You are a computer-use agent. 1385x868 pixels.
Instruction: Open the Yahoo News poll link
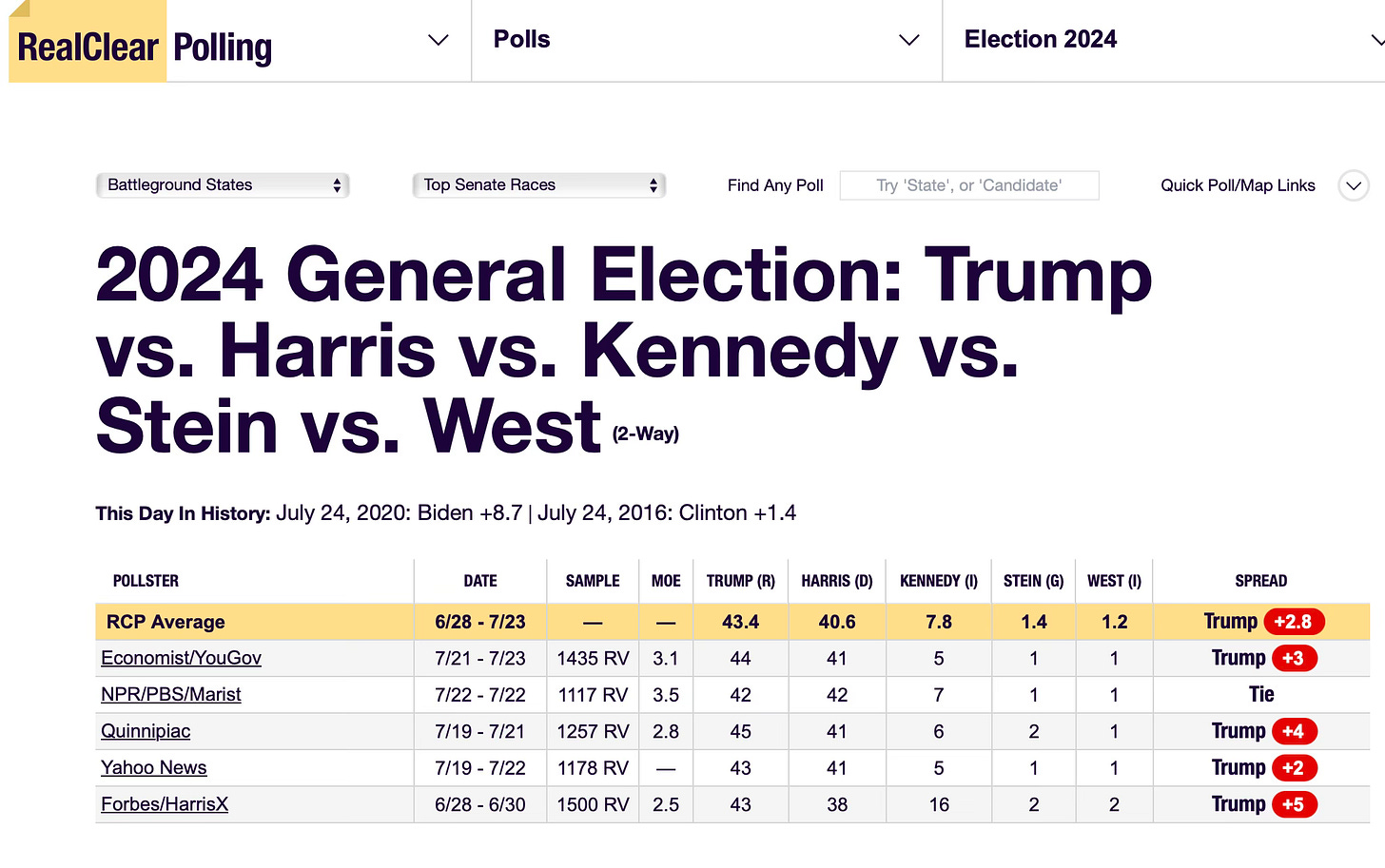154,768
